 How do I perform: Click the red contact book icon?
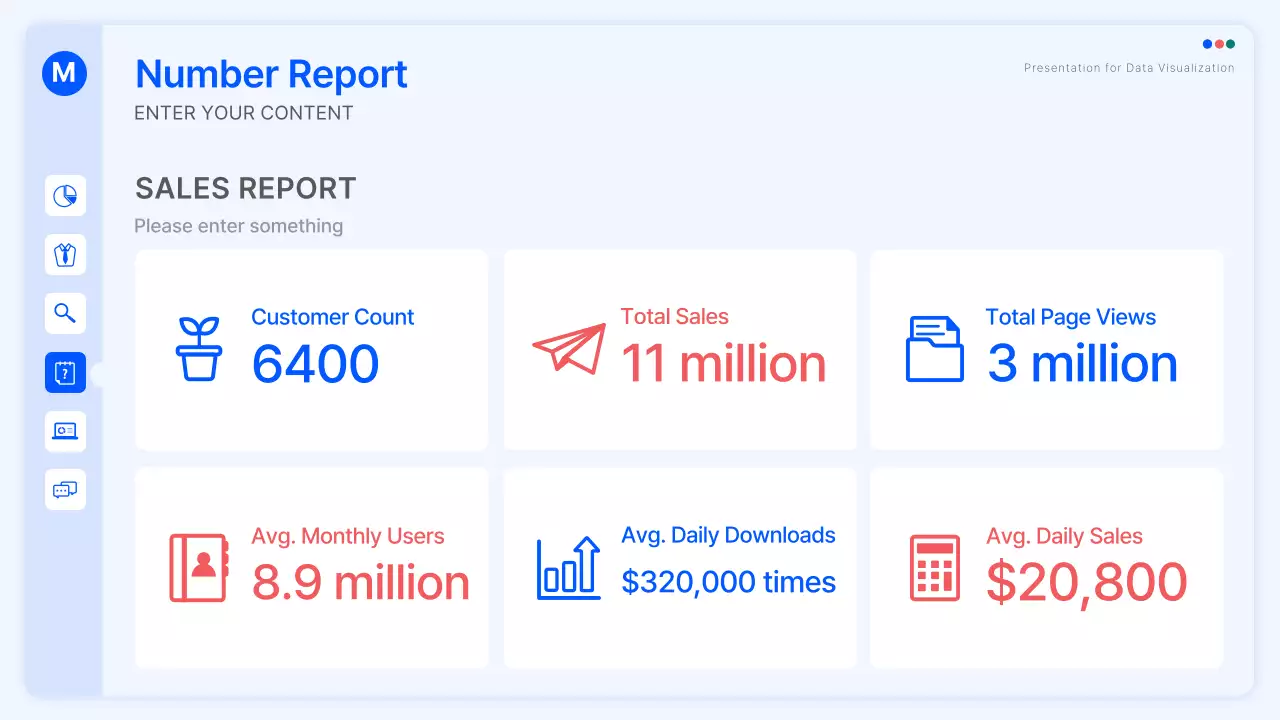[199, 568]
